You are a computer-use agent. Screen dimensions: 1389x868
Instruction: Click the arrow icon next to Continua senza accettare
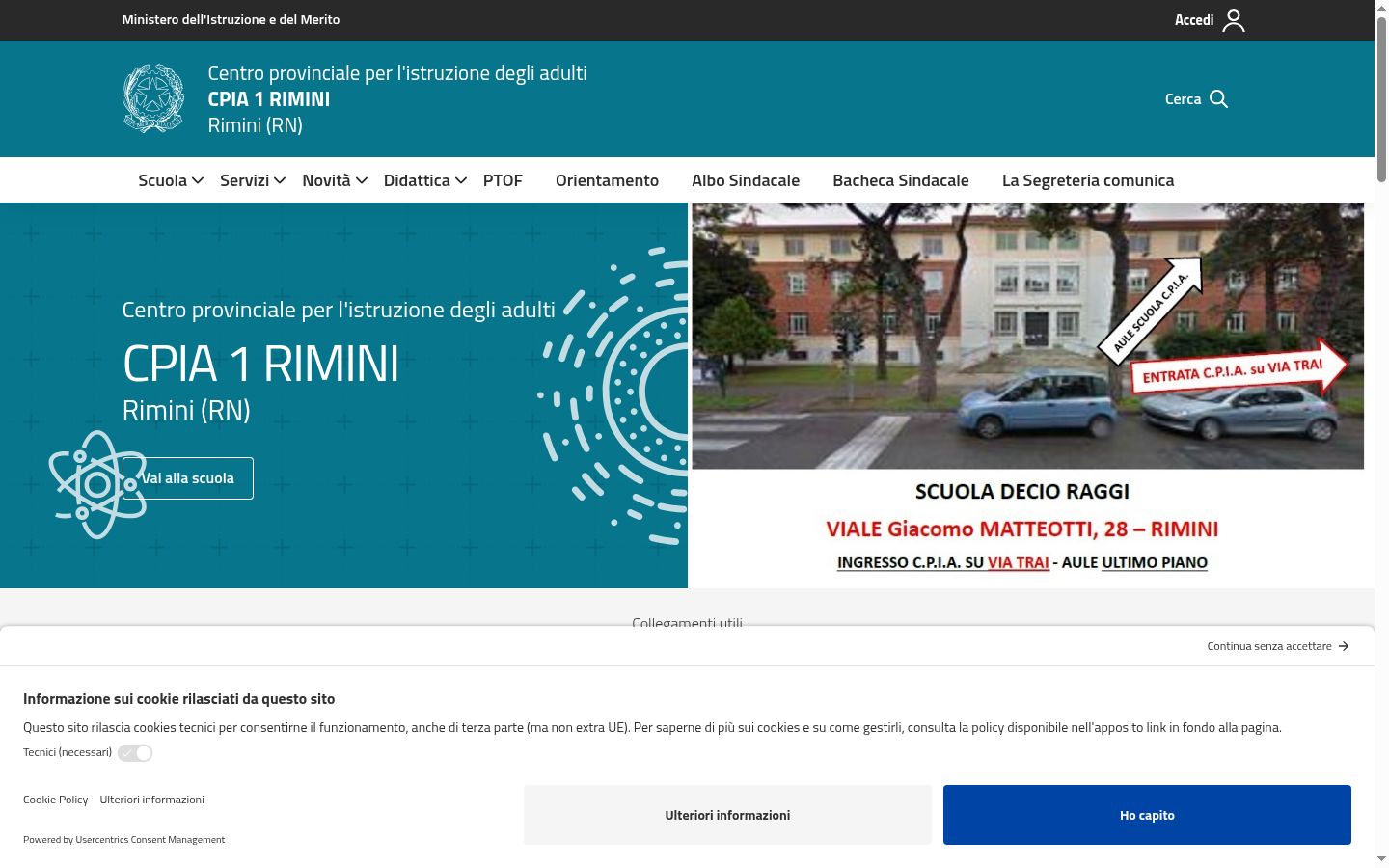1344,646
